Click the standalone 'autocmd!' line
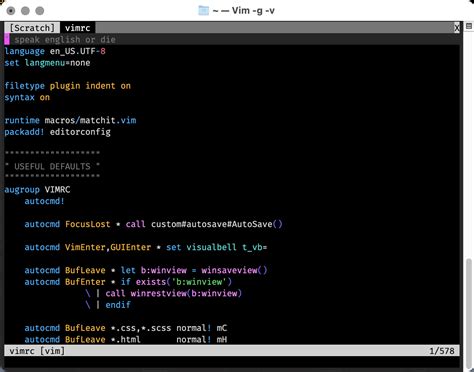474x372 pixels. point(44,201)
